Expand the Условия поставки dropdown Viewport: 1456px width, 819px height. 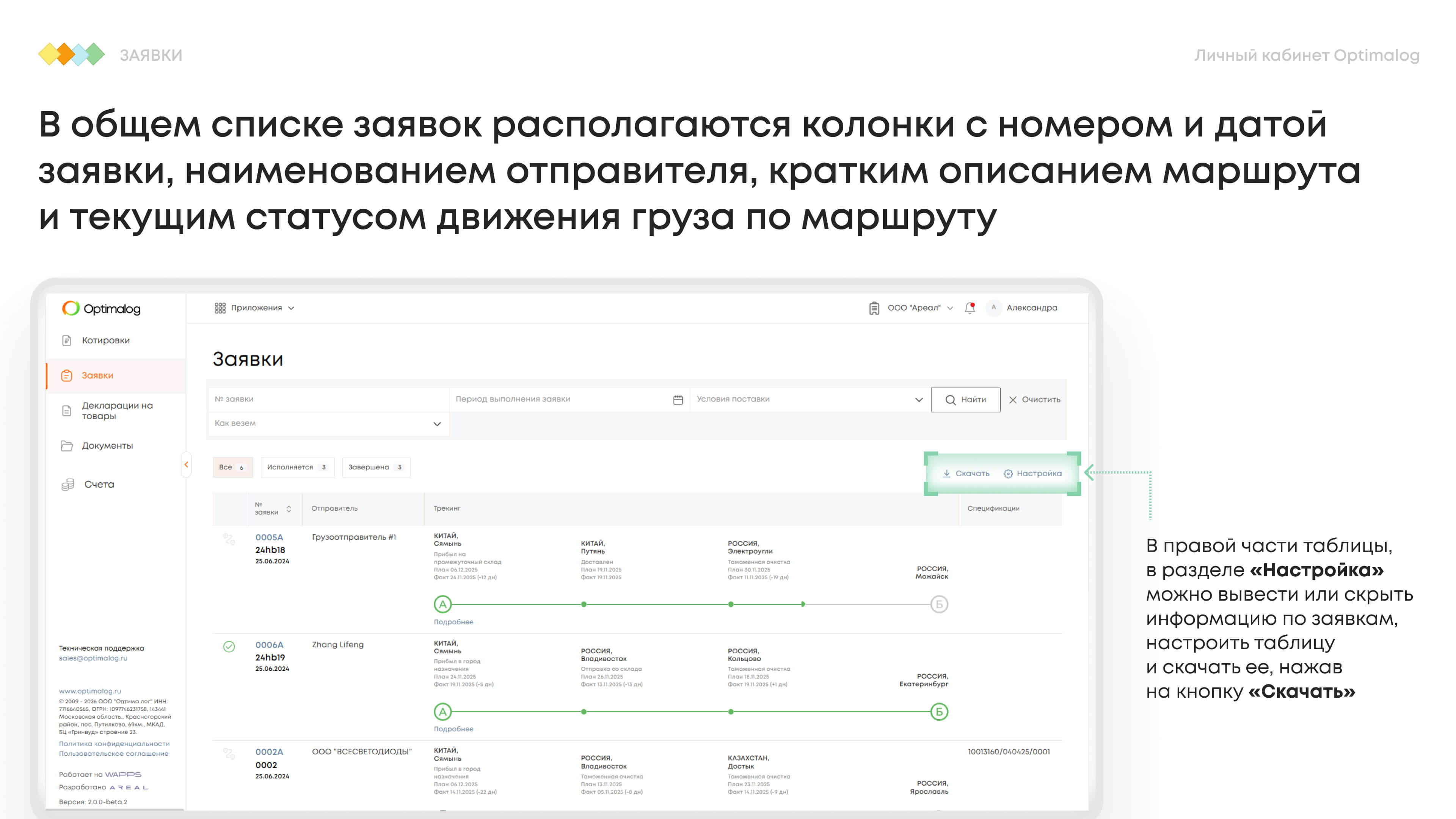918,400
